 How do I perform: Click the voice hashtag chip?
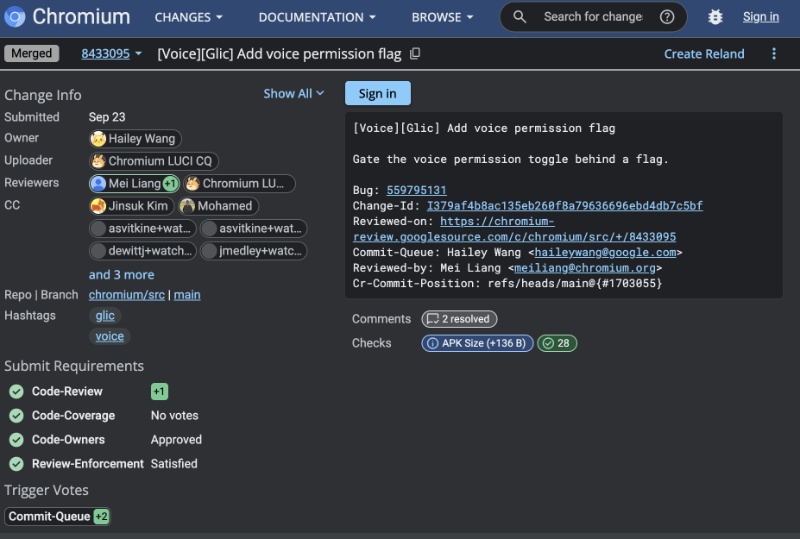(x=110, y=336)
